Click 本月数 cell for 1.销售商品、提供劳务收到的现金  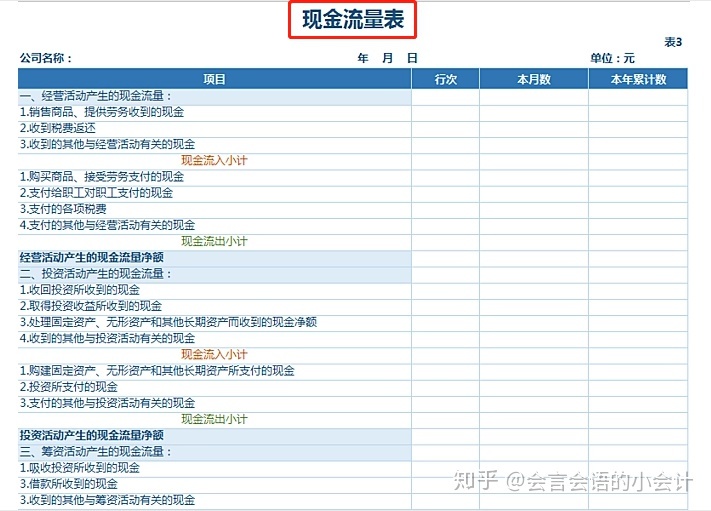(534, 113)
